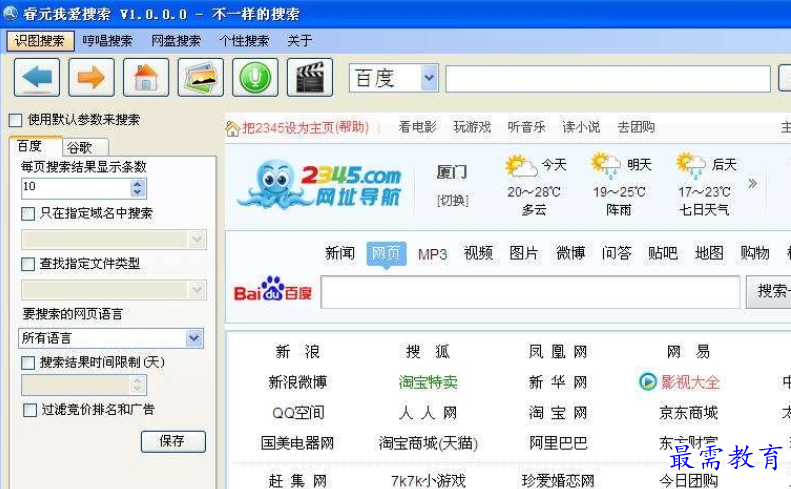791x489 pixels.
Task: Open the 识图搜索 menu
Action: tap(40, 41)
